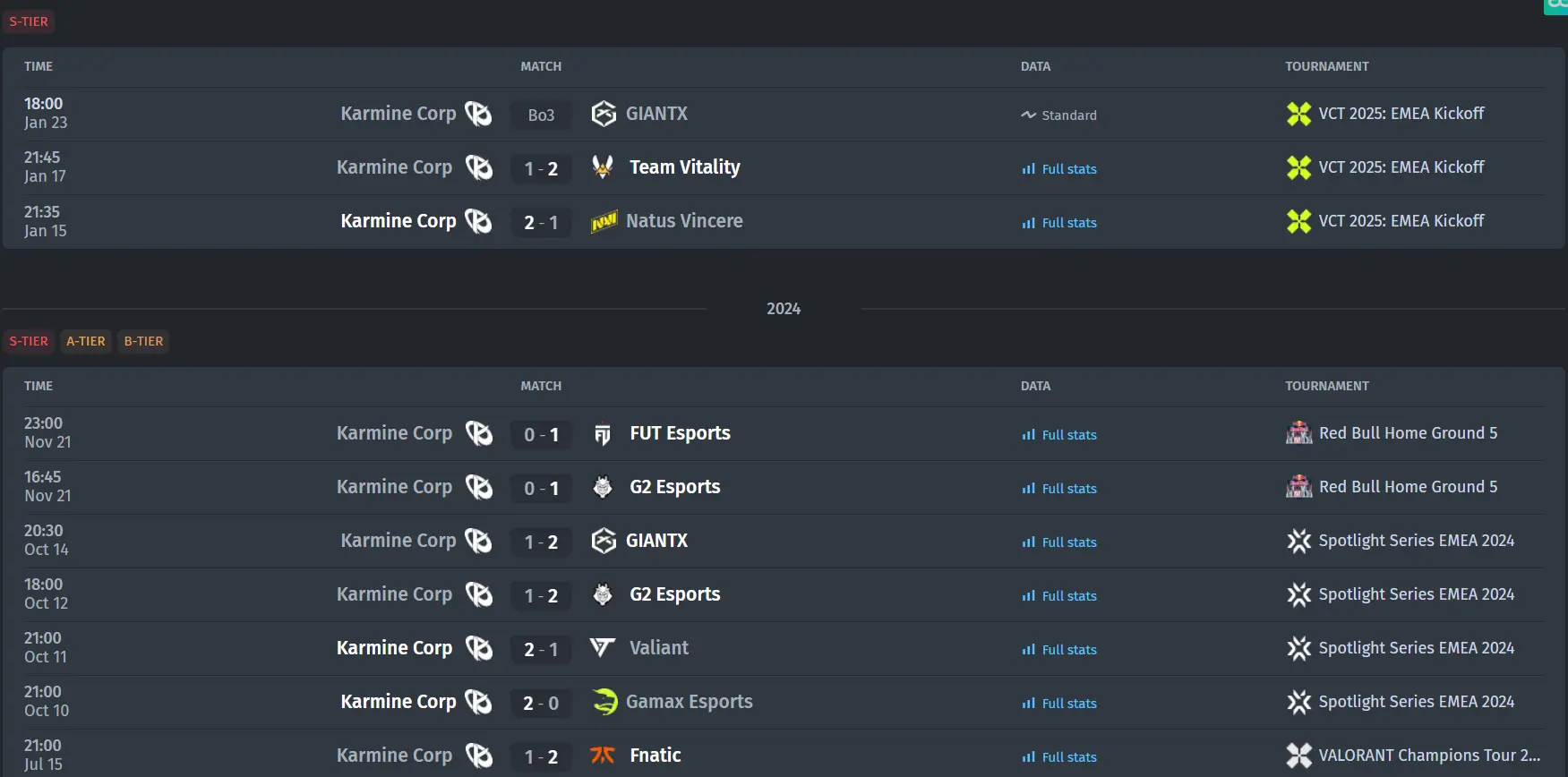Click the Team Vitality bee logo

(603, 167)
